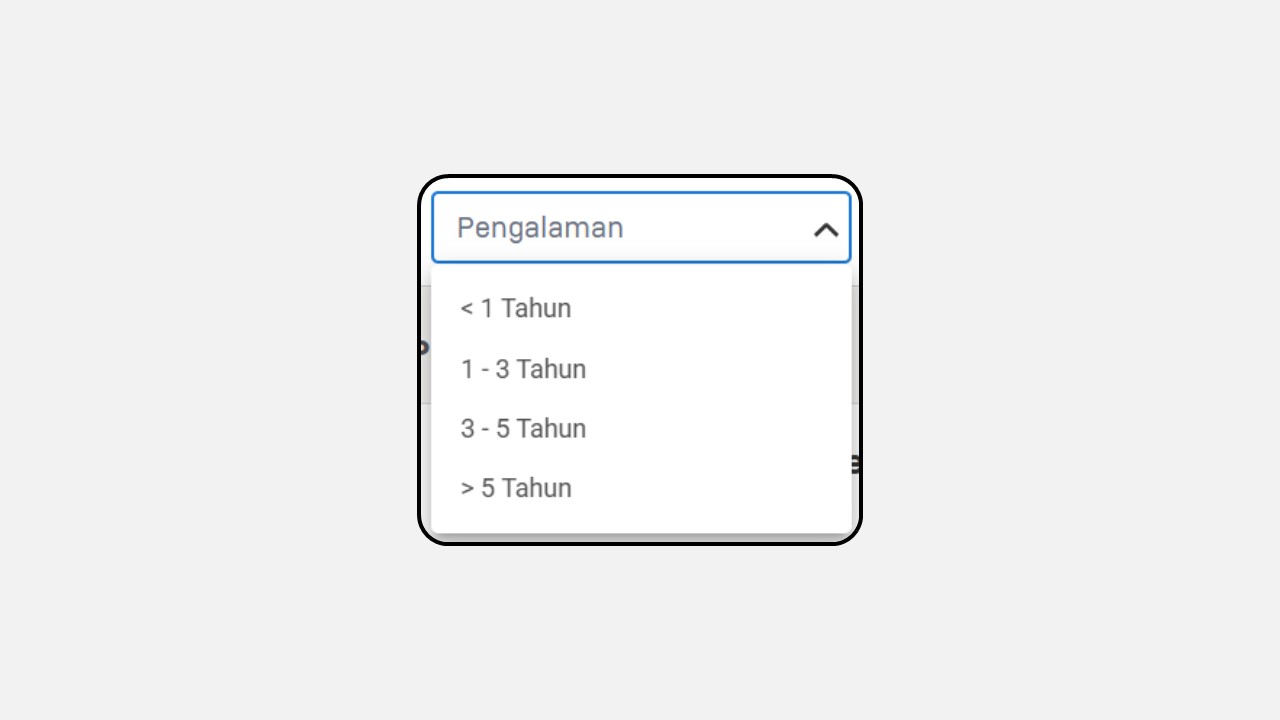Select three-to-five years experience entry
Image resolution: width=1280 pixels, height=720 pixels.
point(641,429)
